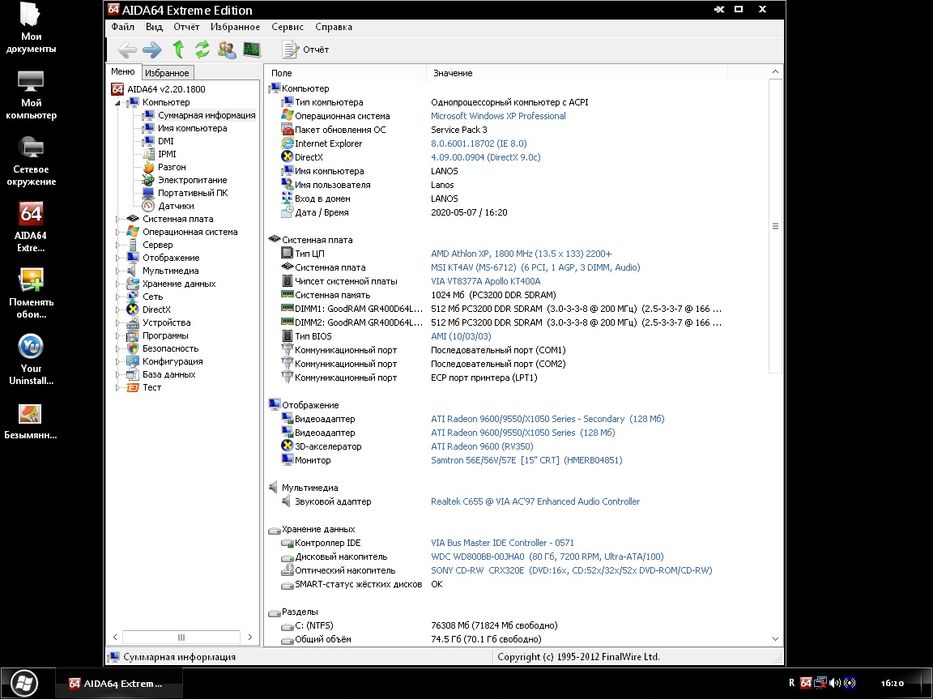Click the volume speaker tray icon

tap(835, 683)
